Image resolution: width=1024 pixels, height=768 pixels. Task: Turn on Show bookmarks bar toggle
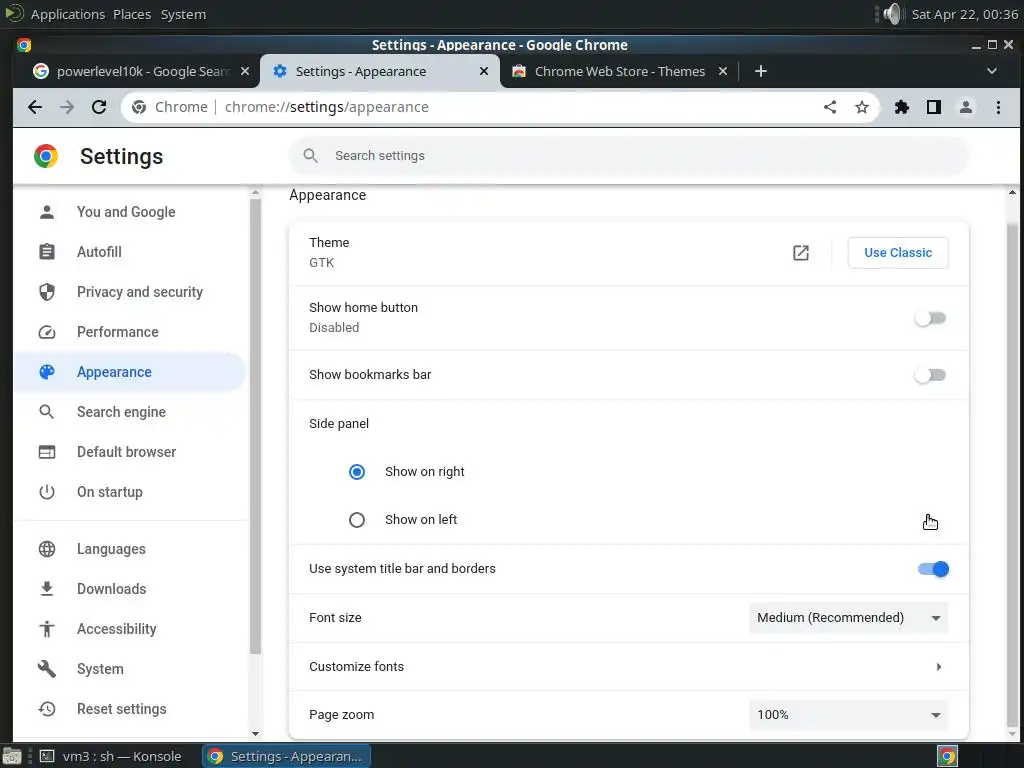pos(931,375)
